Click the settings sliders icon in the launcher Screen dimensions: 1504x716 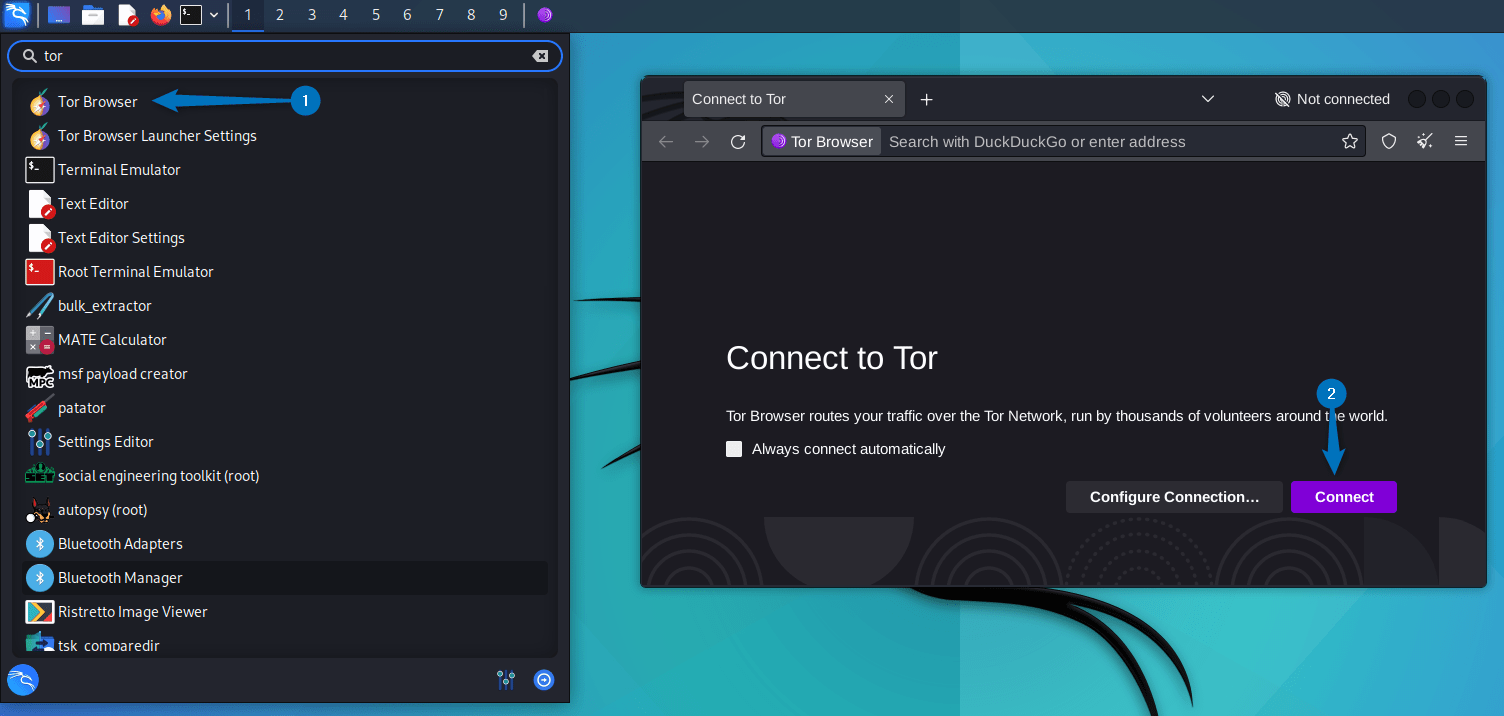[x=506, y=680]
